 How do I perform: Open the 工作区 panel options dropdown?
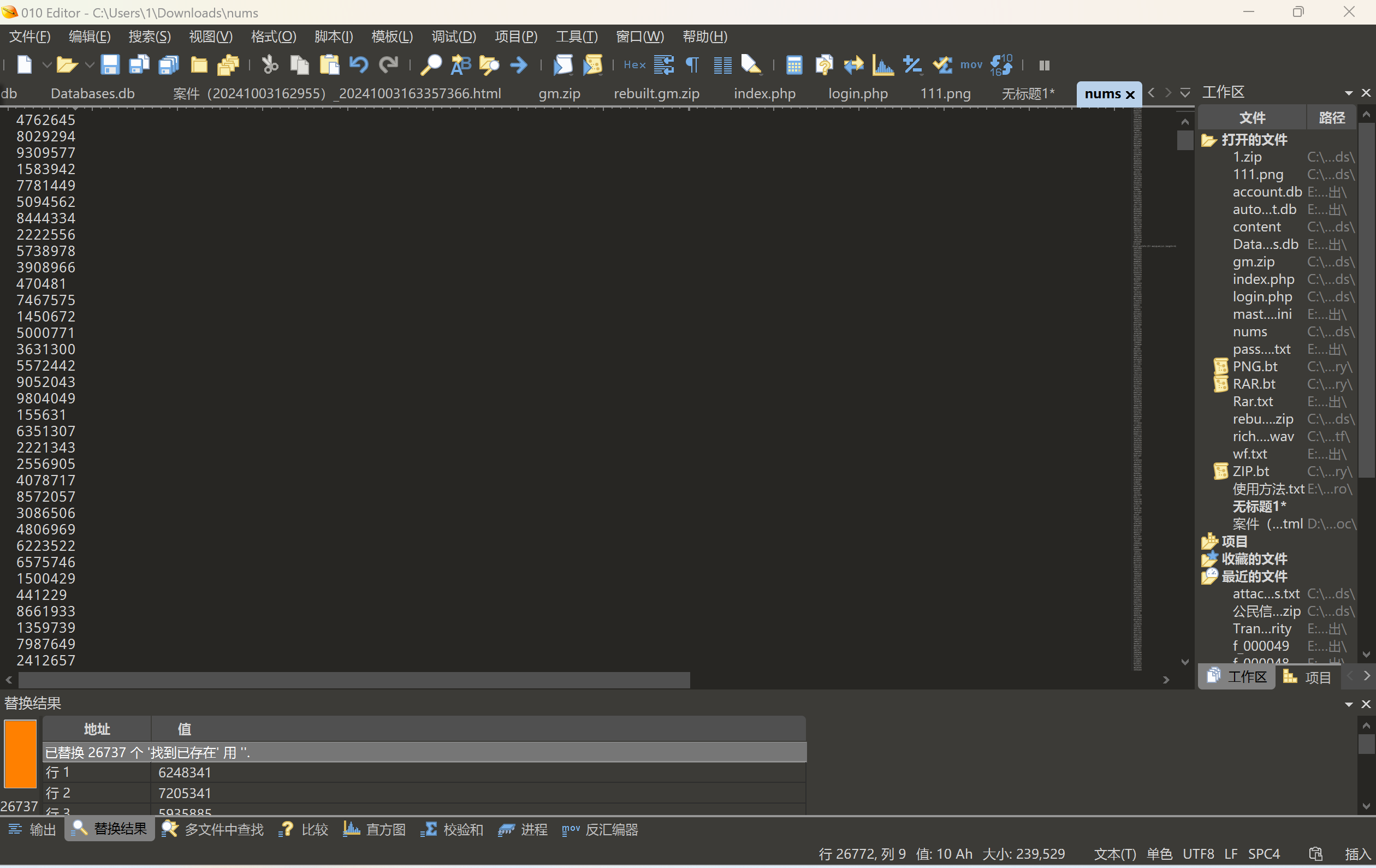1349,93
